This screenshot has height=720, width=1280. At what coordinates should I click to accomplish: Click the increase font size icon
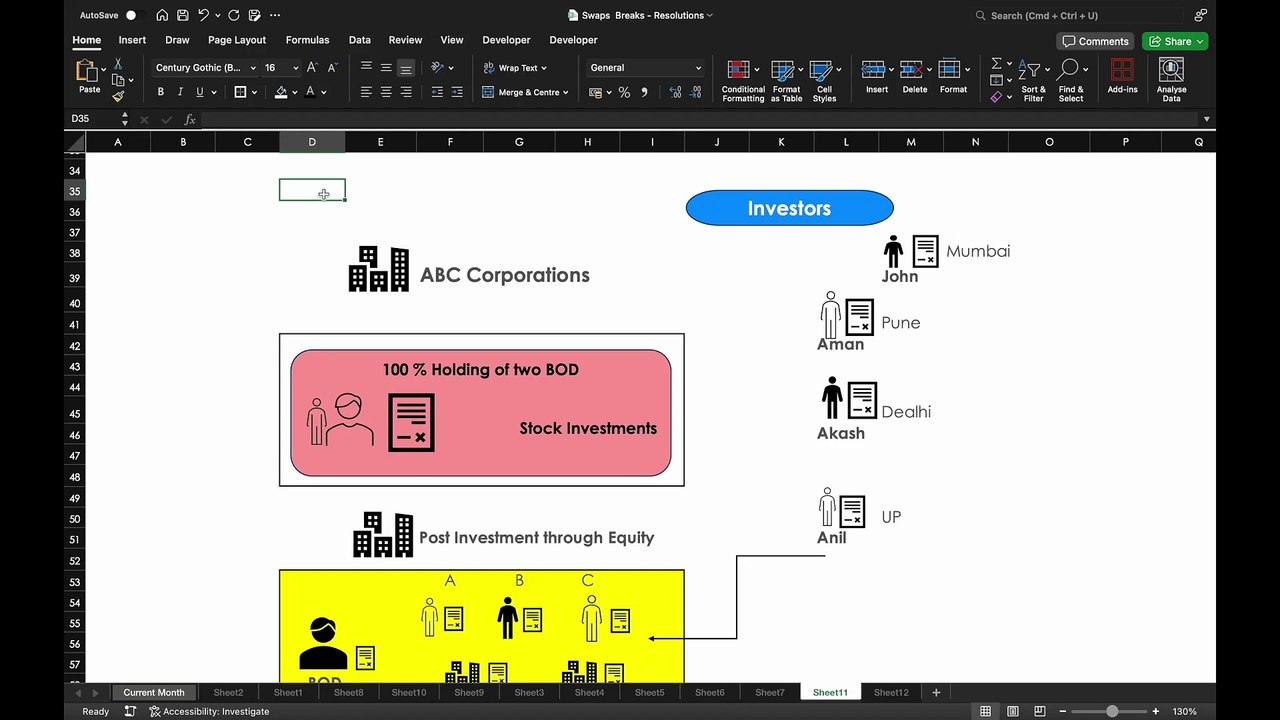coord(312,68)
